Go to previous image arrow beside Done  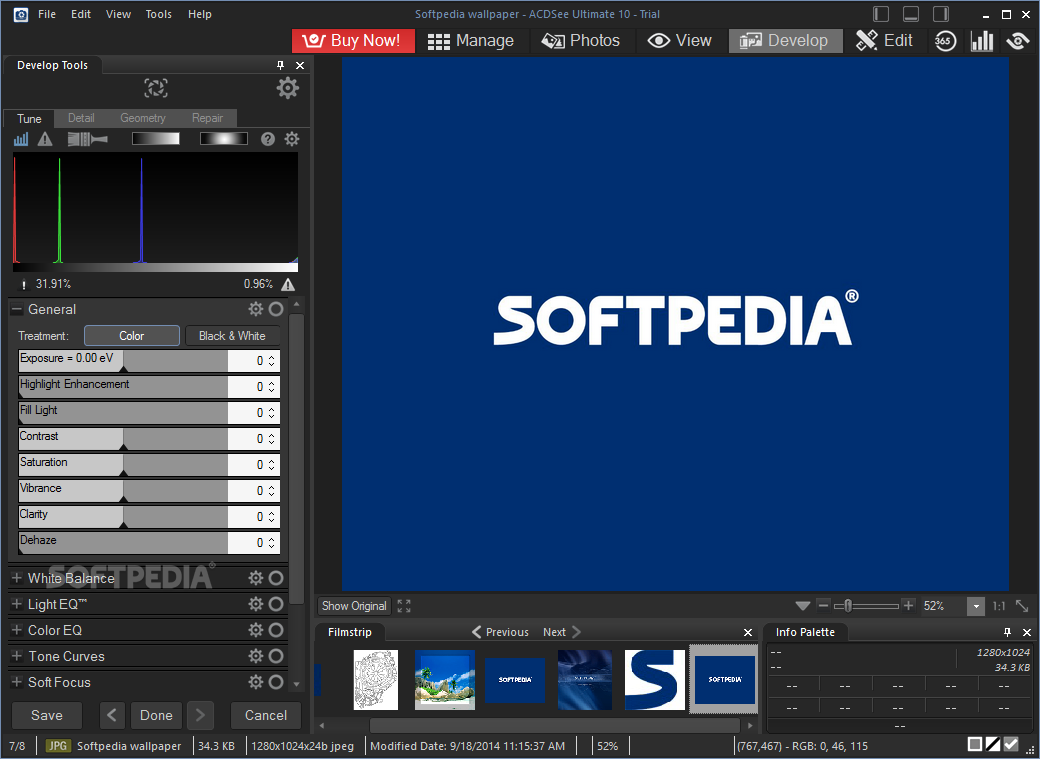point(112,715)
